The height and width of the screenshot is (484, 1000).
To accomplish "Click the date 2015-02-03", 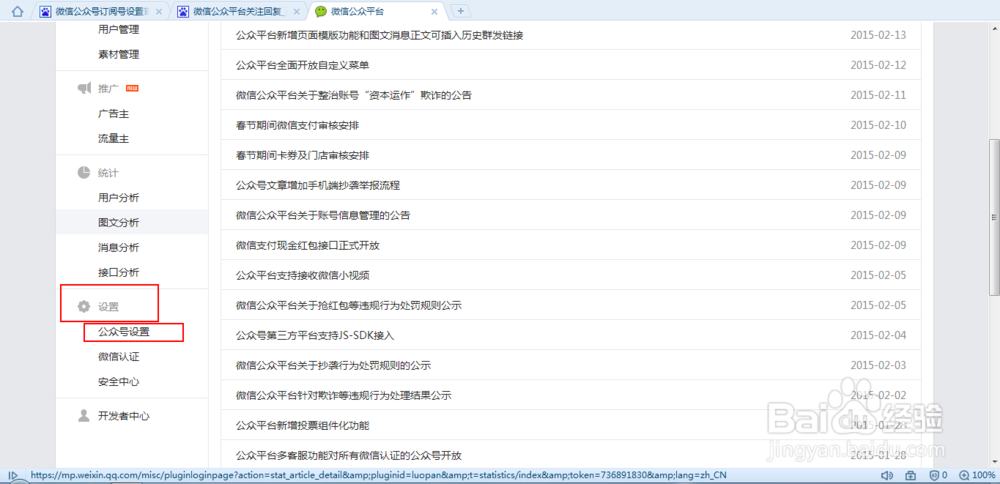I will (878, 365).
